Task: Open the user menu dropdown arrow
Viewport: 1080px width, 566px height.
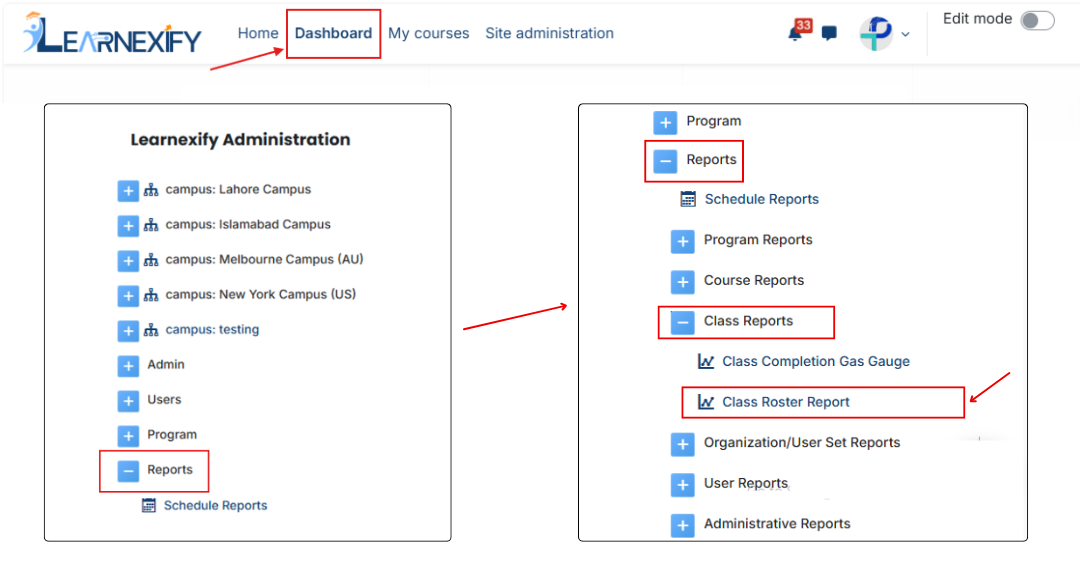Action: [905, 34]
